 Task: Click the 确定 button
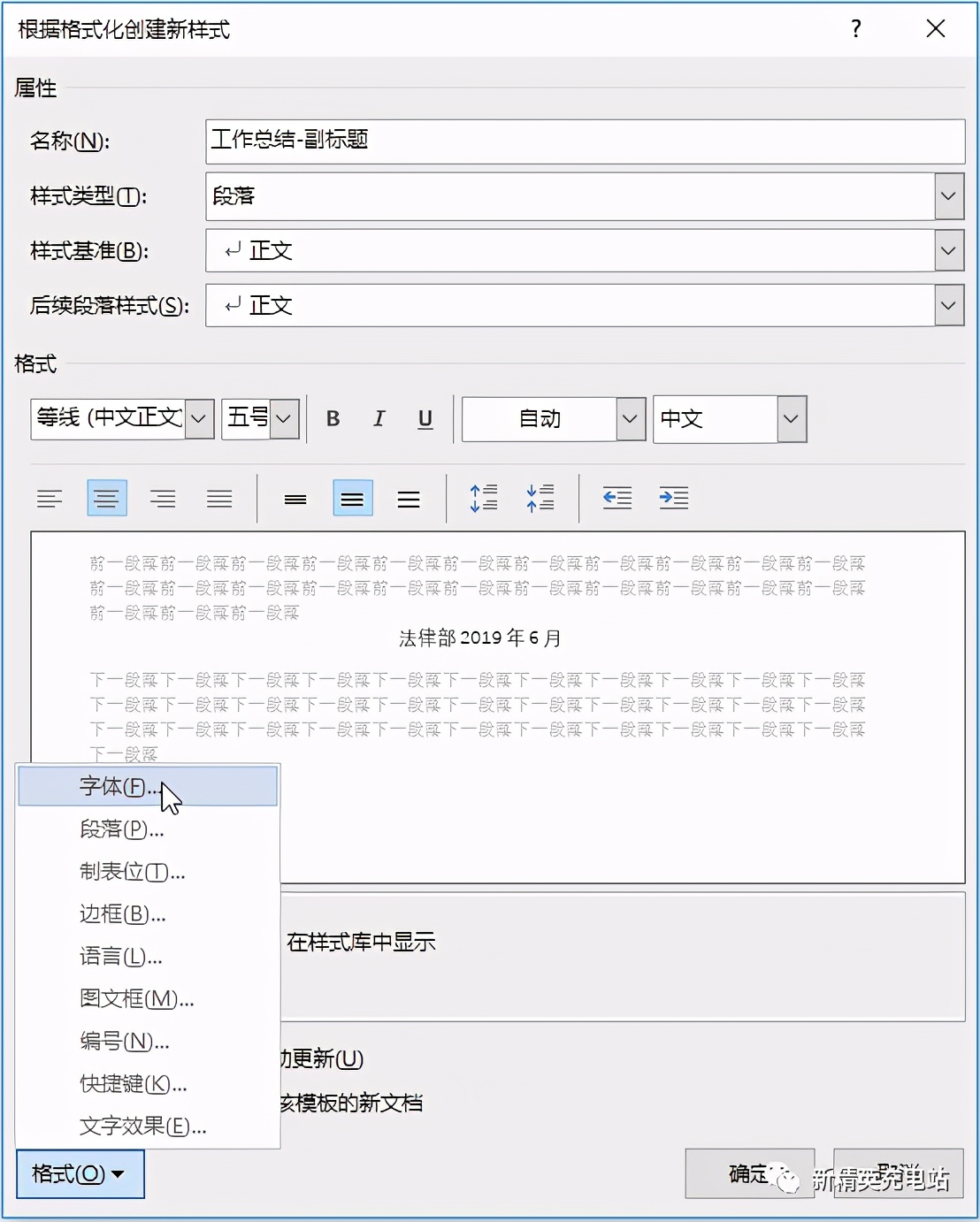click(750, 1173)
